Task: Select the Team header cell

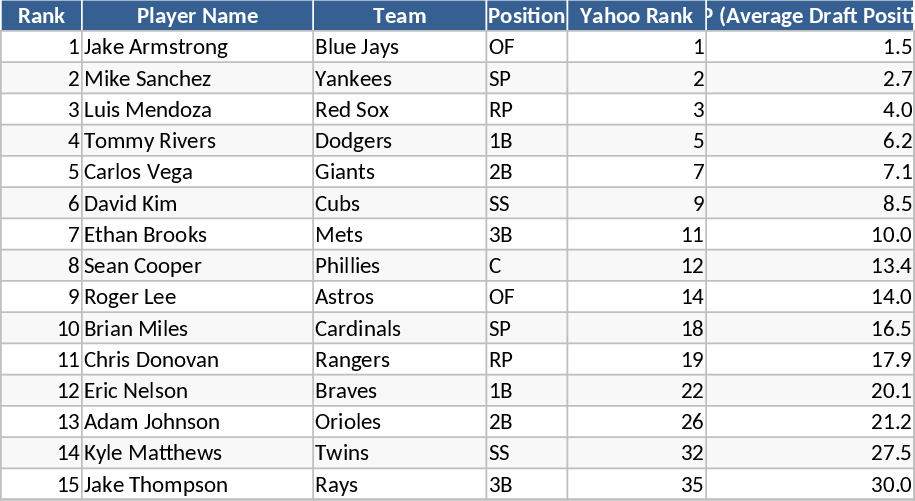Action: click(x=399, y=16)
